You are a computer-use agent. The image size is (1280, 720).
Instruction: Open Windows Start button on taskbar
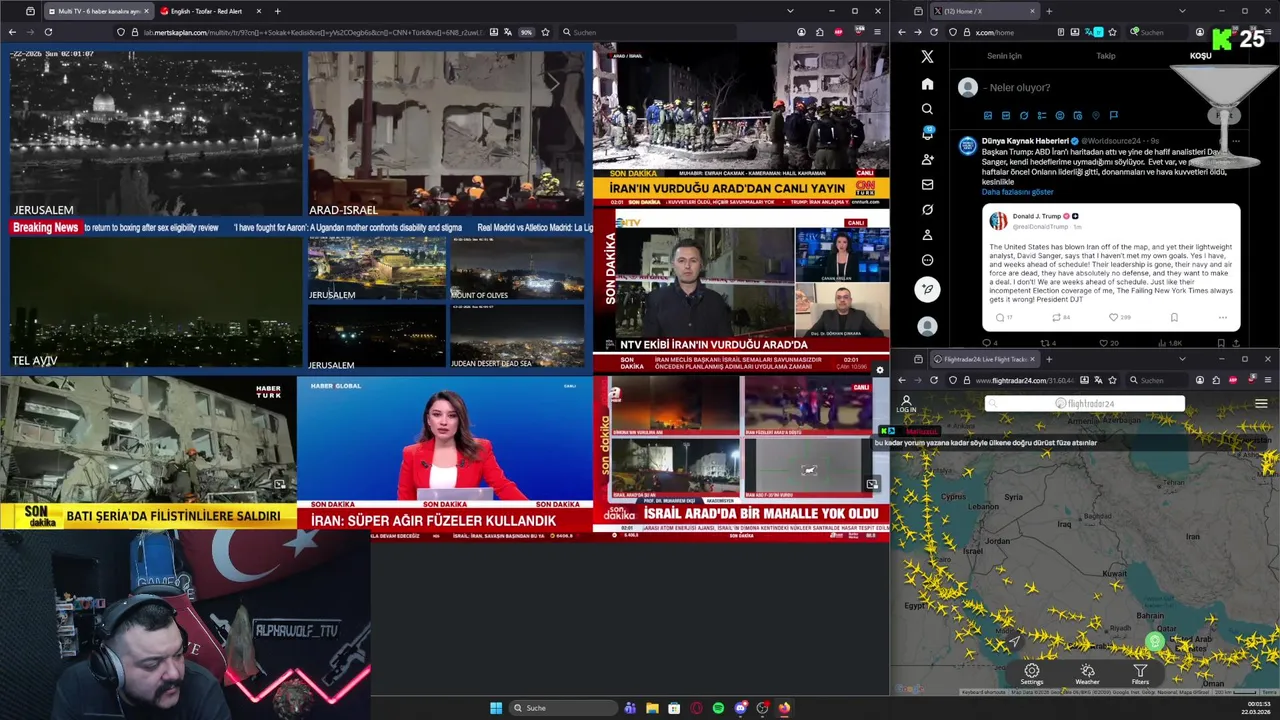495,708
